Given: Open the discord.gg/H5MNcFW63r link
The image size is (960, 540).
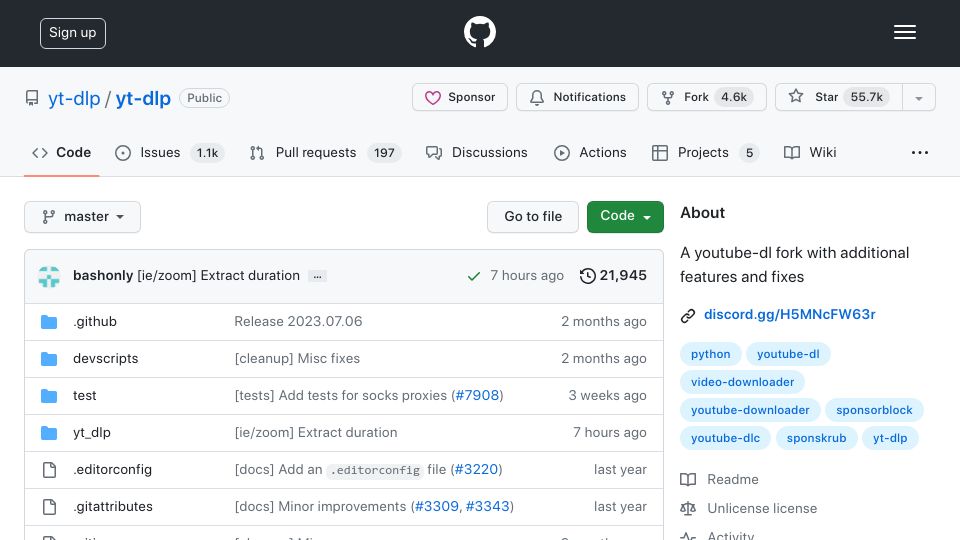Looking at the screenshot, I should click(x=790, y=314).
